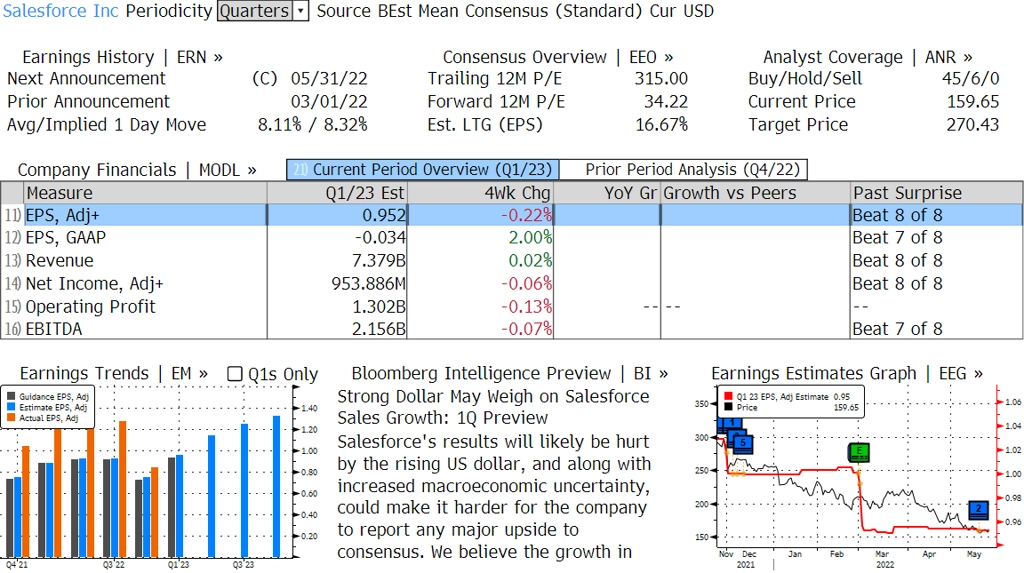Open Earnings History ERN link

122,57
